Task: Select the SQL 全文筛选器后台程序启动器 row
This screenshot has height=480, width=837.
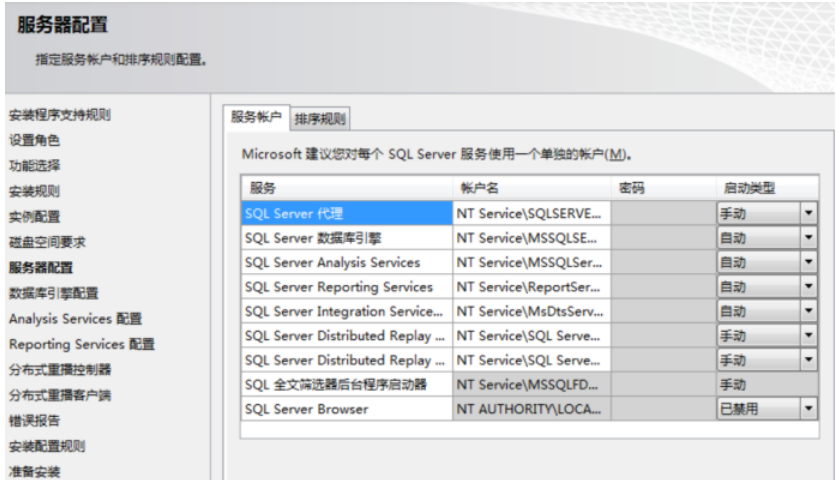Action: pos(346,384)
